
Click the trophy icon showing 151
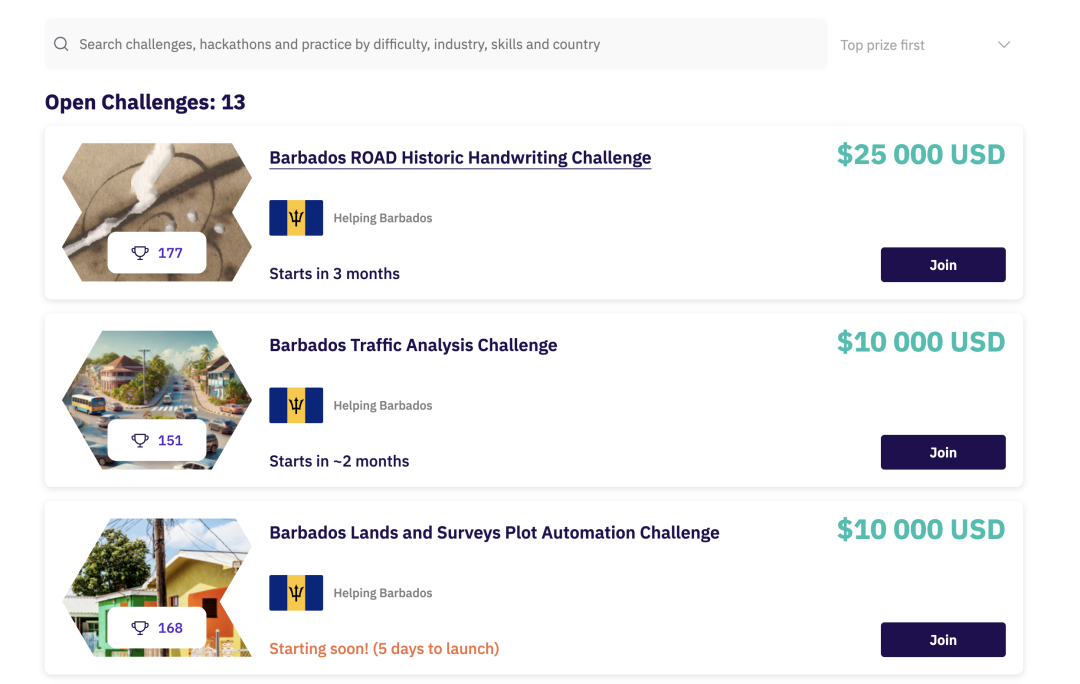[140, 440]
